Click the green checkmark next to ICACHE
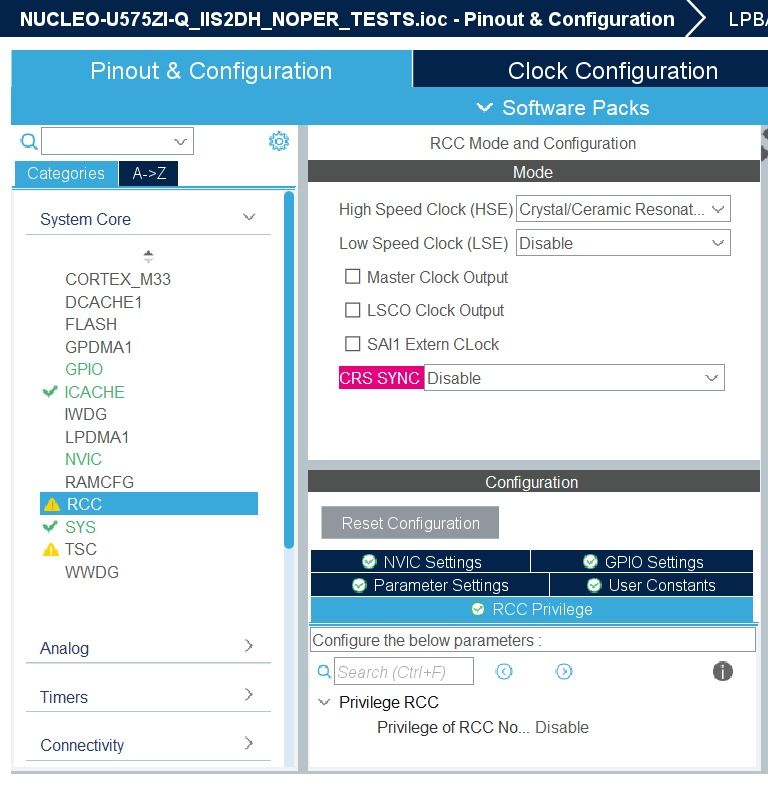The image size is (768, 786). [50, 391]
